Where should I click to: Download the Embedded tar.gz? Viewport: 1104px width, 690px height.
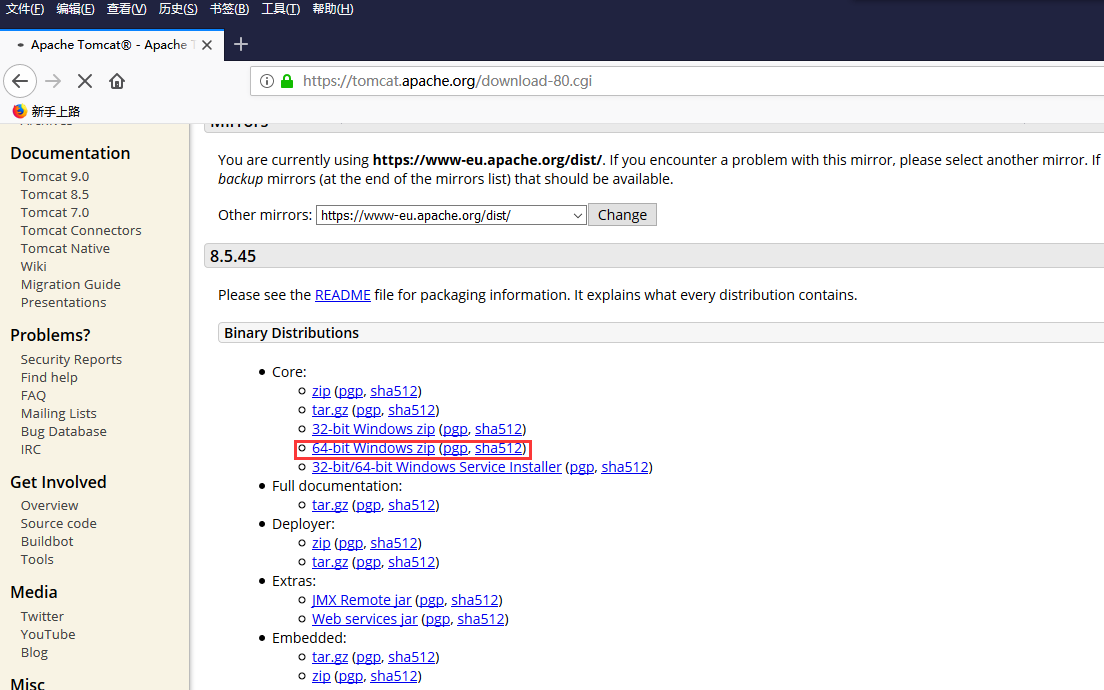[330, 657]
